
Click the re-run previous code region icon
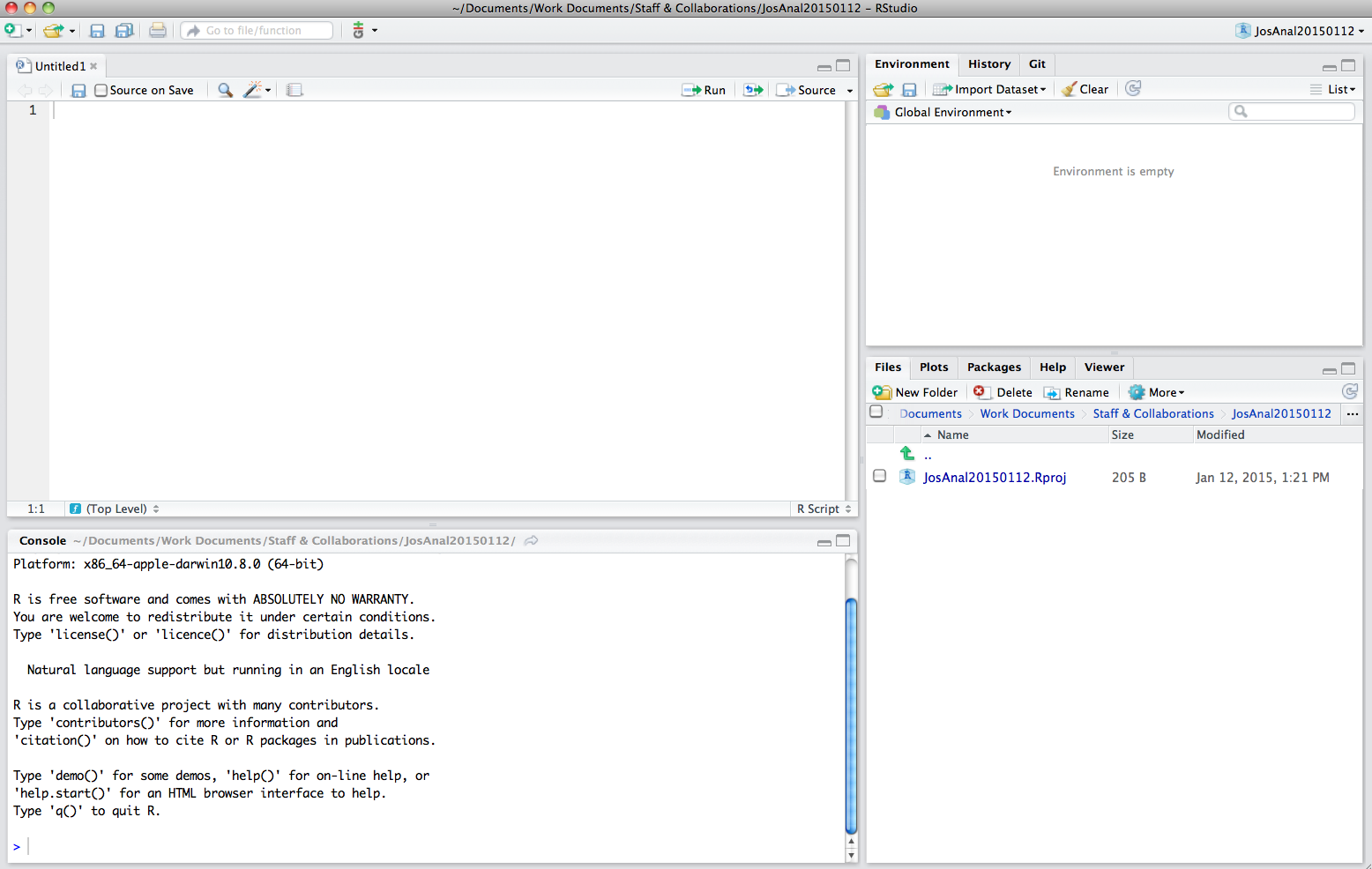click(x=753, y=90)
